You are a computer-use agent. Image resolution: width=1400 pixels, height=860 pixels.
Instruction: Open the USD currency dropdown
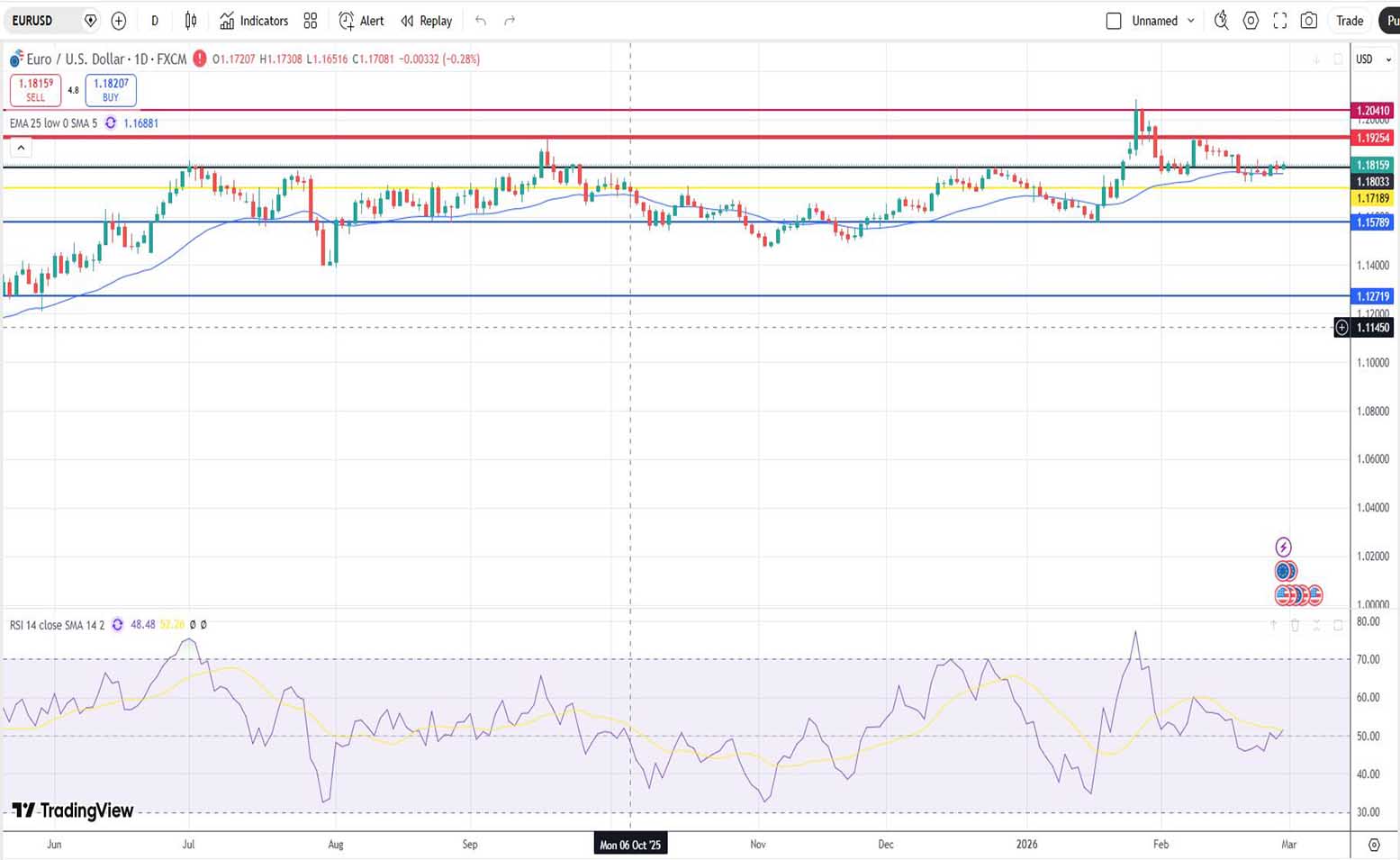pos(1374,59)
